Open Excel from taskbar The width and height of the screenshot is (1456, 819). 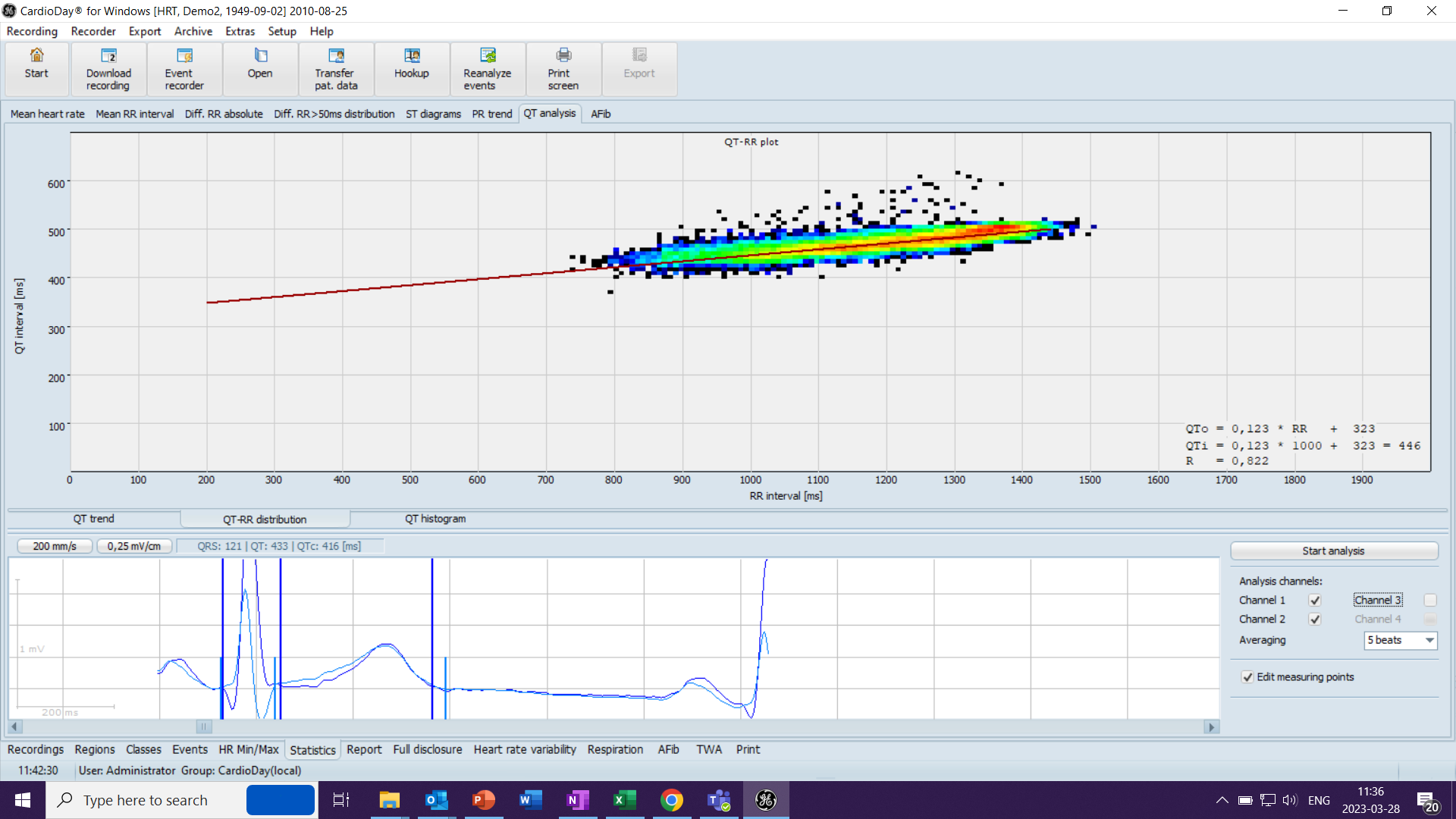pyautogui.click(x=625, y=800)
